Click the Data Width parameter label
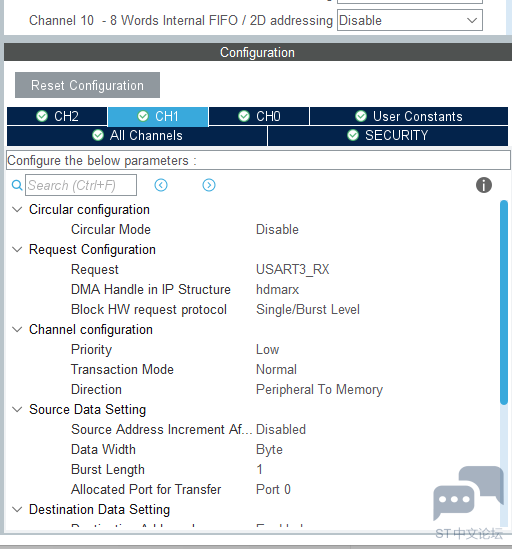This screenshot has height=549, width=512. point(103,450)
